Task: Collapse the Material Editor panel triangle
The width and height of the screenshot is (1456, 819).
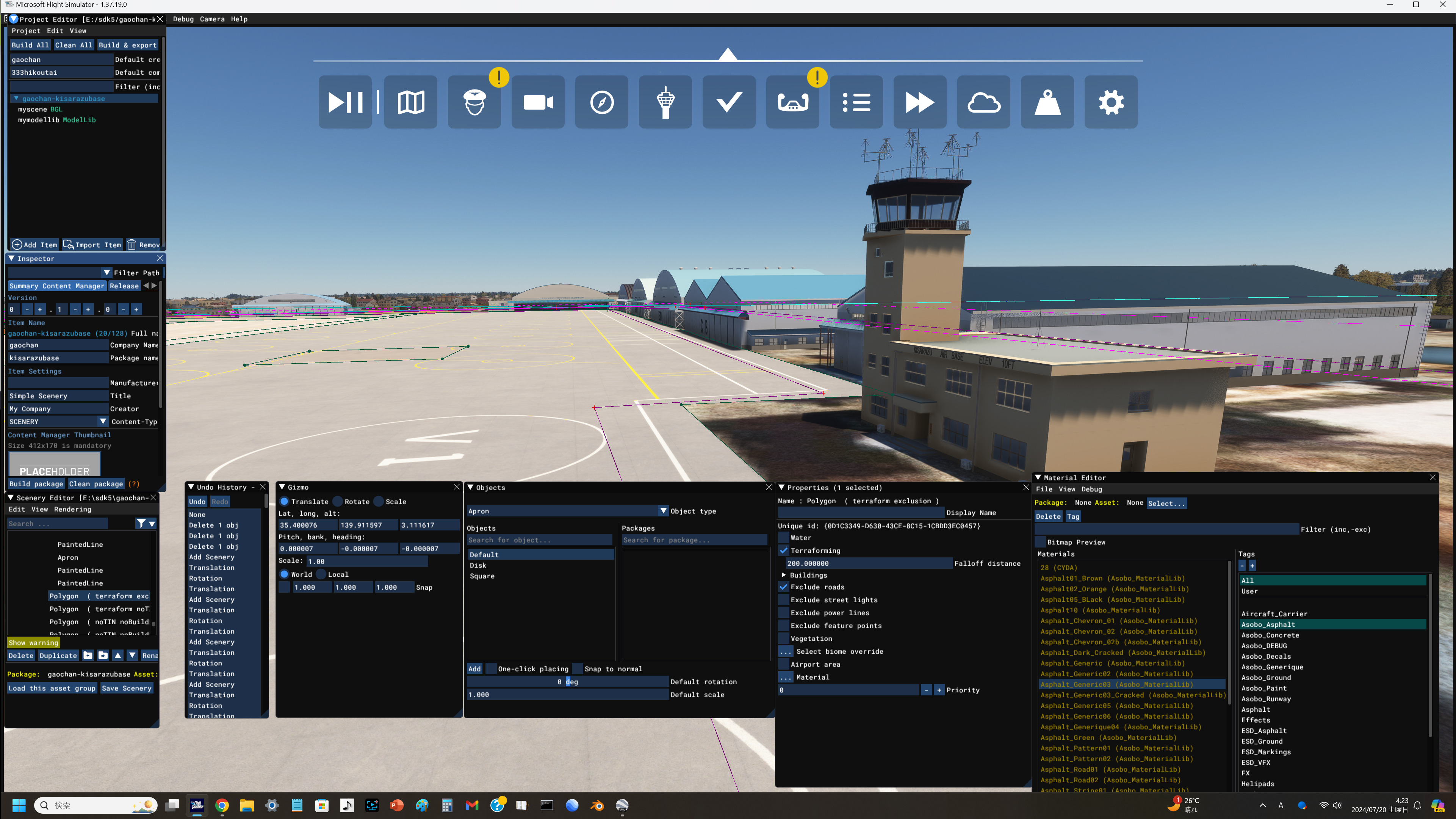Action: 1038,478
